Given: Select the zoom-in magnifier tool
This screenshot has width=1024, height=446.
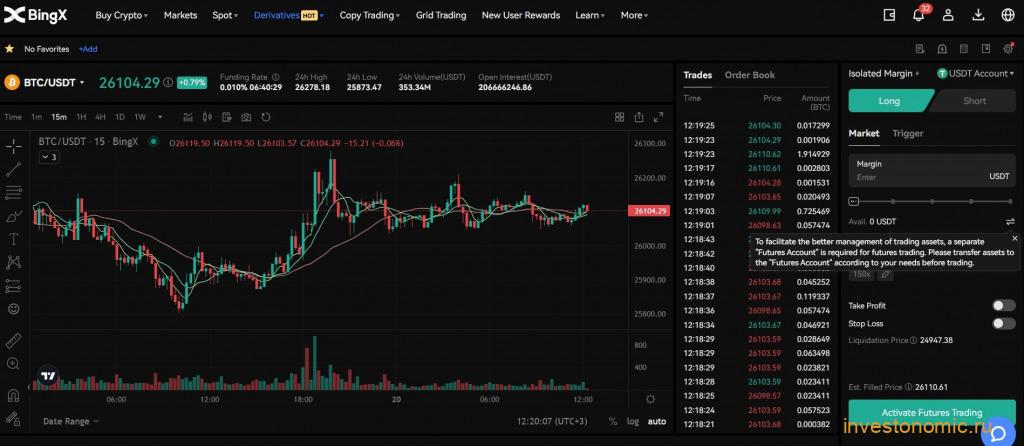Looking at the screenshot, I should click(x=13, y=364).
